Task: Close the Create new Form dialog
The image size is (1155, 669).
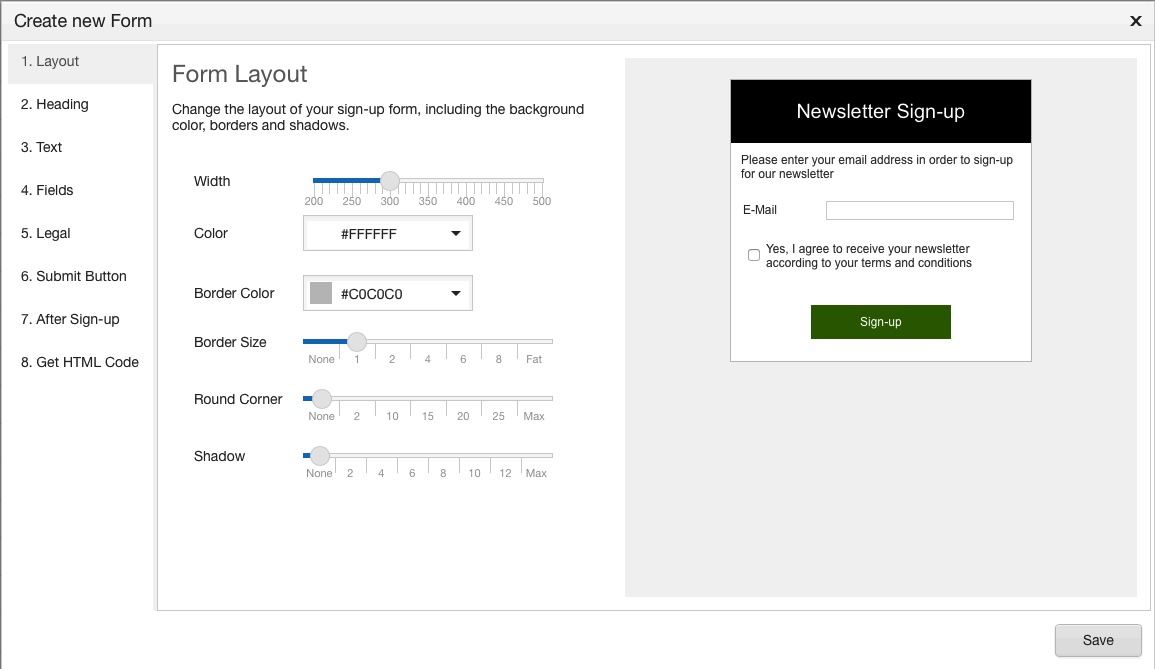Action: coord(1135,21)
